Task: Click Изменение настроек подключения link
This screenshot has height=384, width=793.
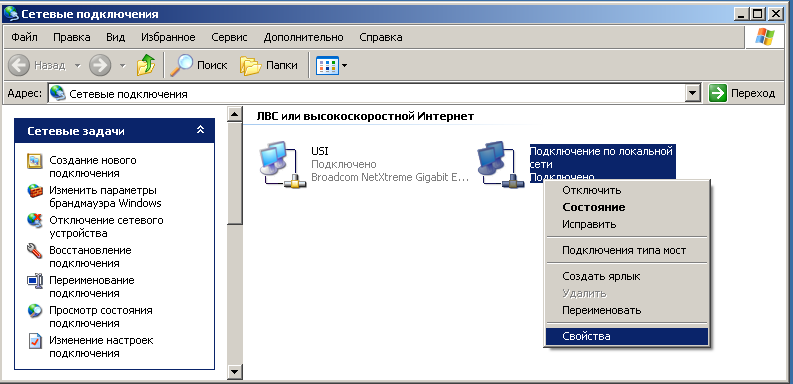Action: [101, 346]
